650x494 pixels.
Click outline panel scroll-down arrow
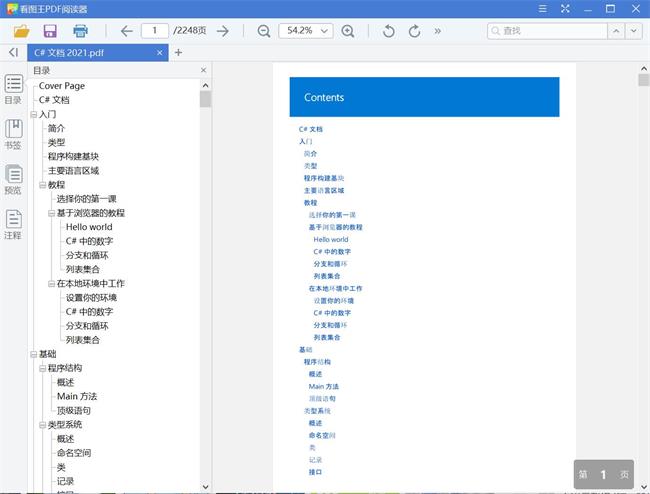coord(205,487)
